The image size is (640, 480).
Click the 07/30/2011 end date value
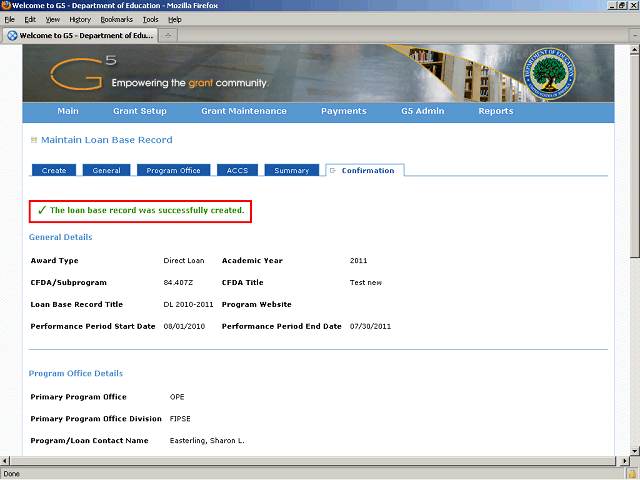[x=370, y=327]
